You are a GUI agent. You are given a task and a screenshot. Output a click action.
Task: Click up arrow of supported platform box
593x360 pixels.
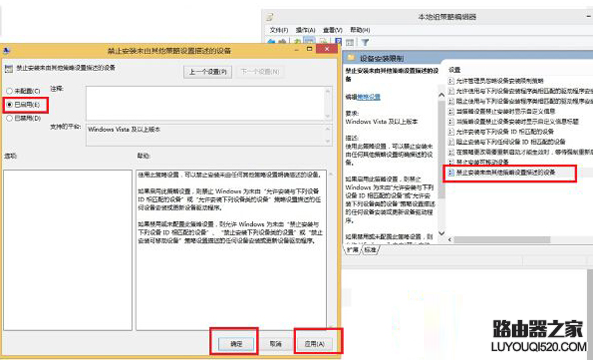(328, 129)
